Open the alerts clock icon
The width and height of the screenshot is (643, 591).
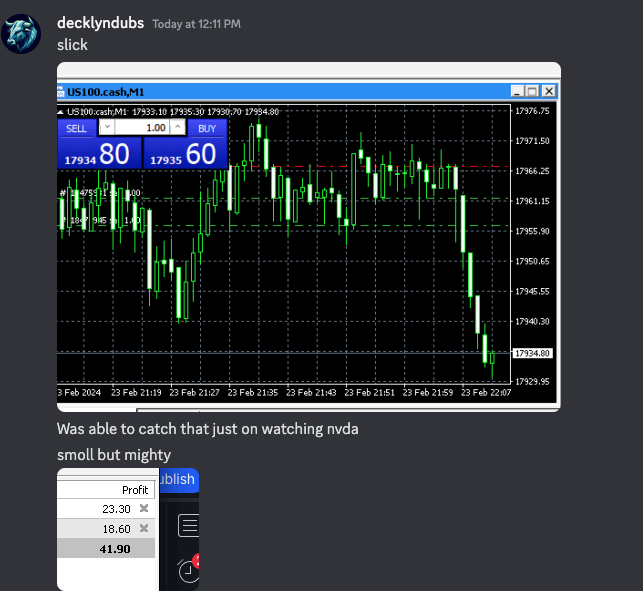pos(188,570)
